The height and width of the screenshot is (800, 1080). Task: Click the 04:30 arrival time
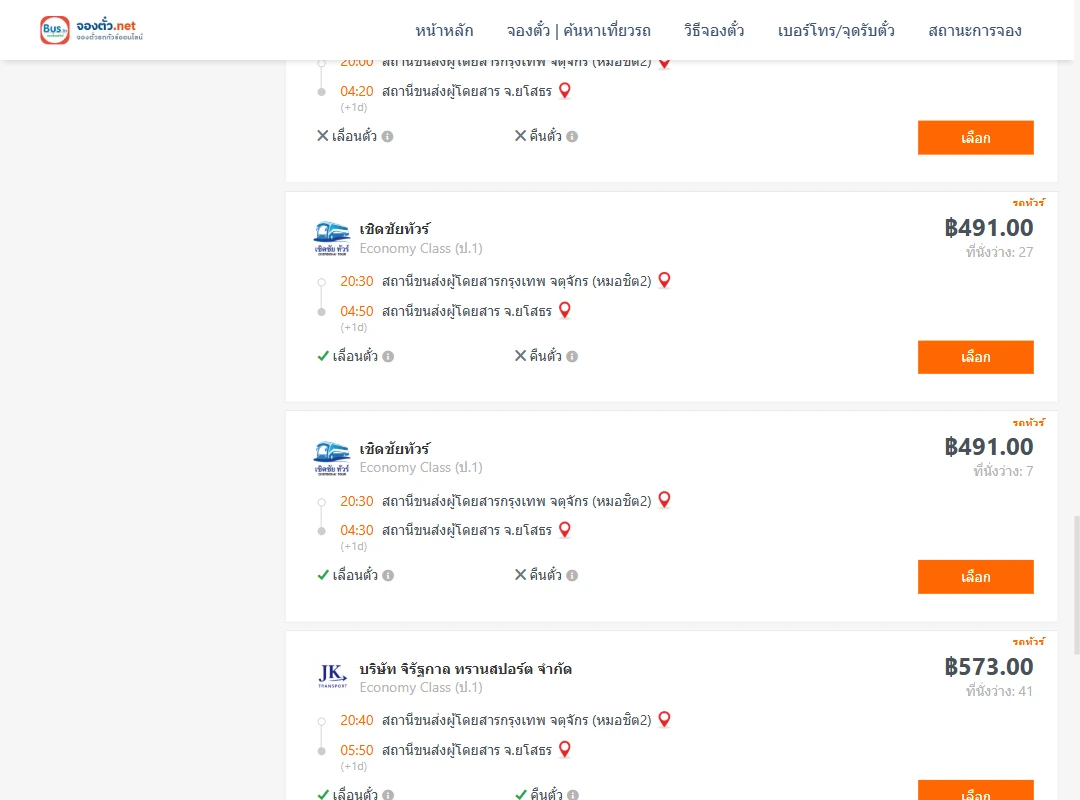(357, 530)
